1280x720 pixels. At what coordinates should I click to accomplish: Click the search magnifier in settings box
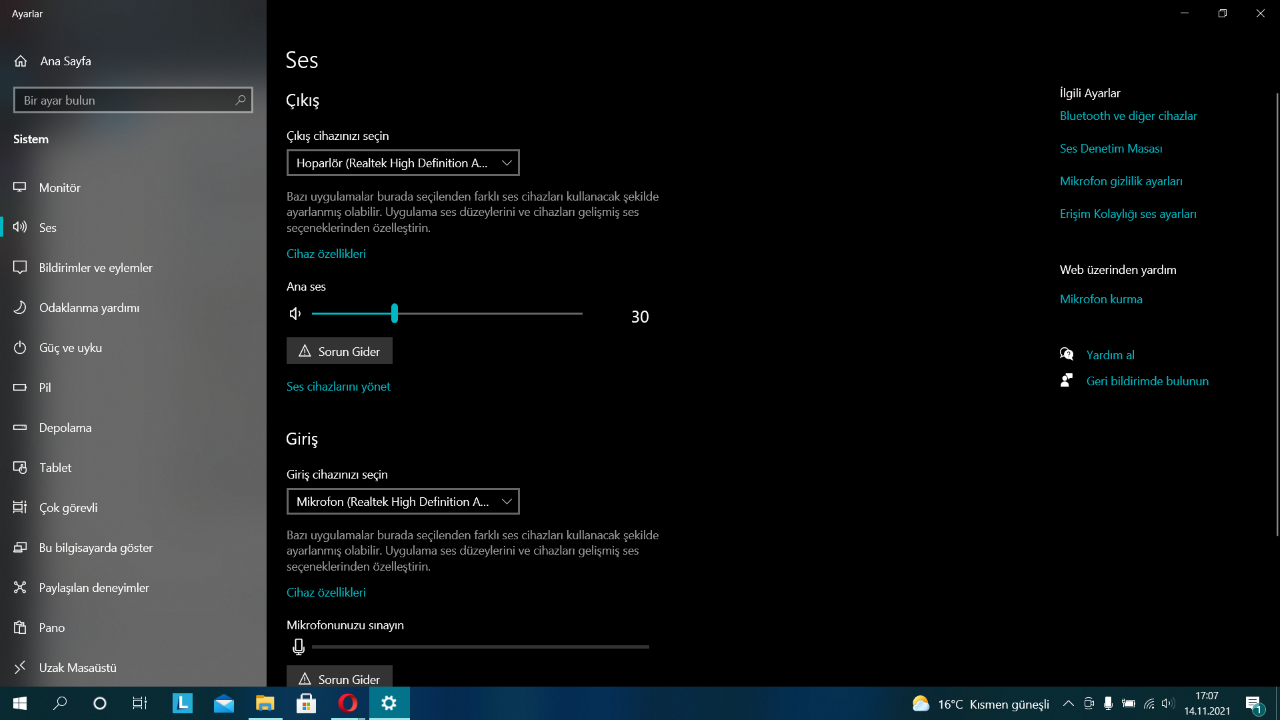[240, 101]
